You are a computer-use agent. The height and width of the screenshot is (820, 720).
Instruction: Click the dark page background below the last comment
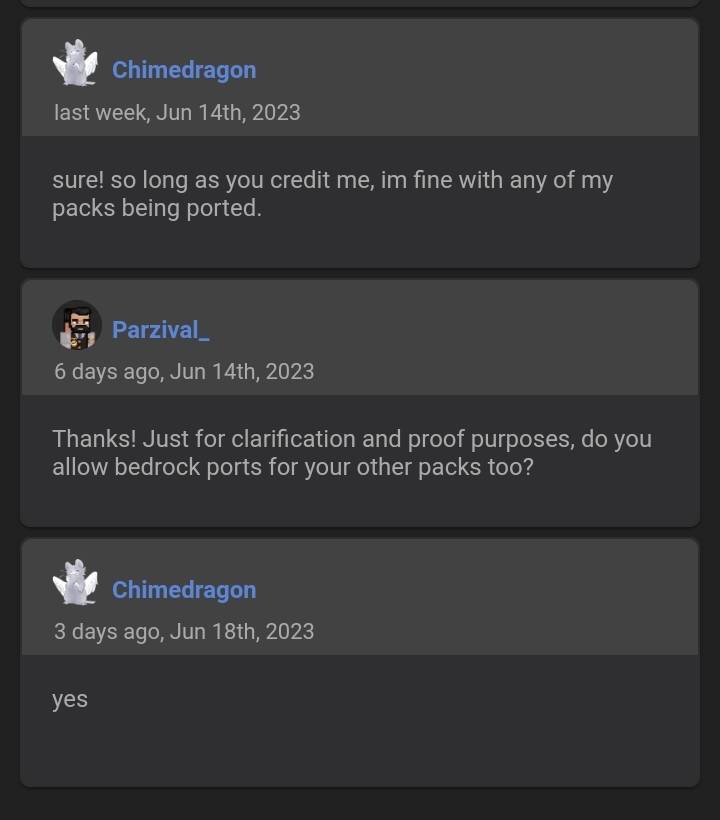click(360, 805)
